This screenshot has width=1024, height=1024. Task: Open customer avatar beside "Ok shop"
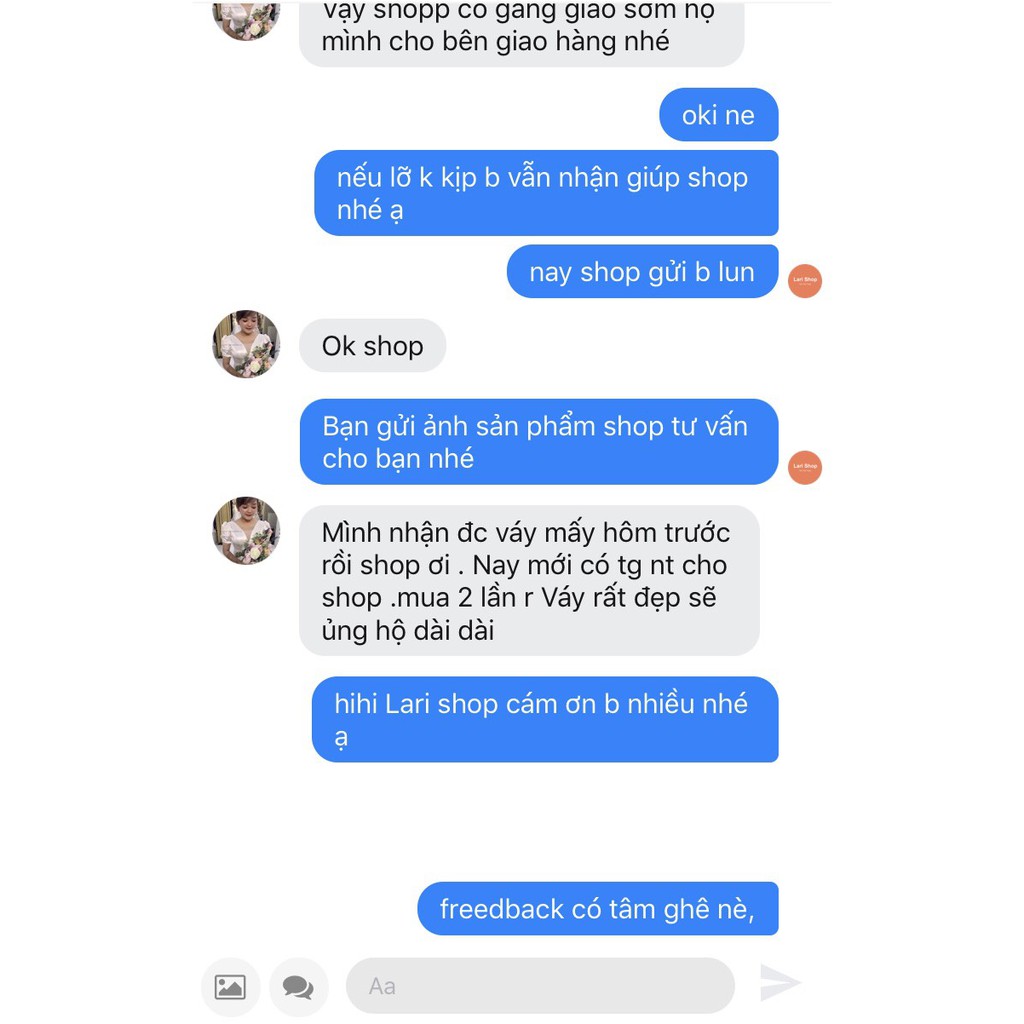pos(246,344)
